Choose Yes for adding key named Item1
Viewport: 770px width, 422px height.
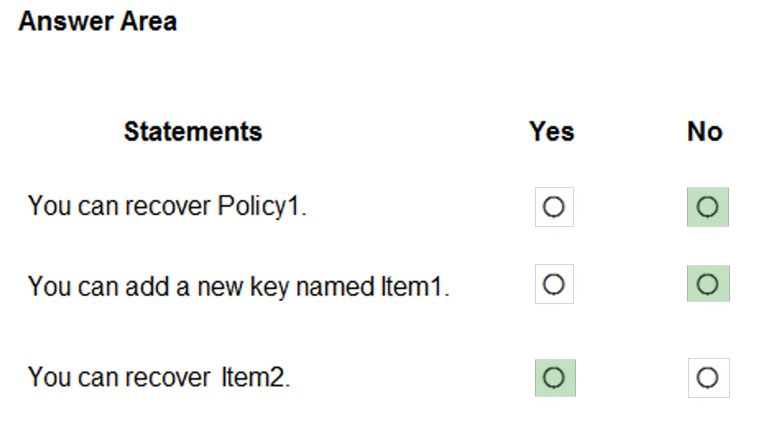click(x=554, y=285)
